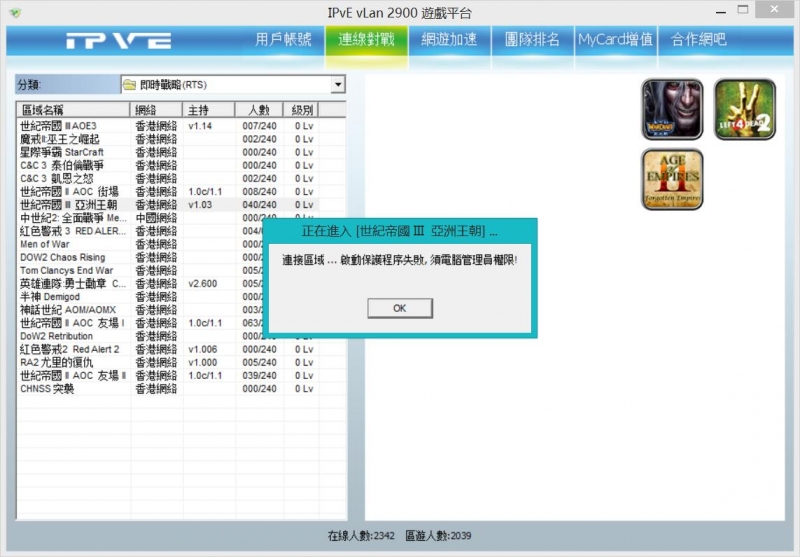Click the 039/240 player count cell

pos(259,376)
